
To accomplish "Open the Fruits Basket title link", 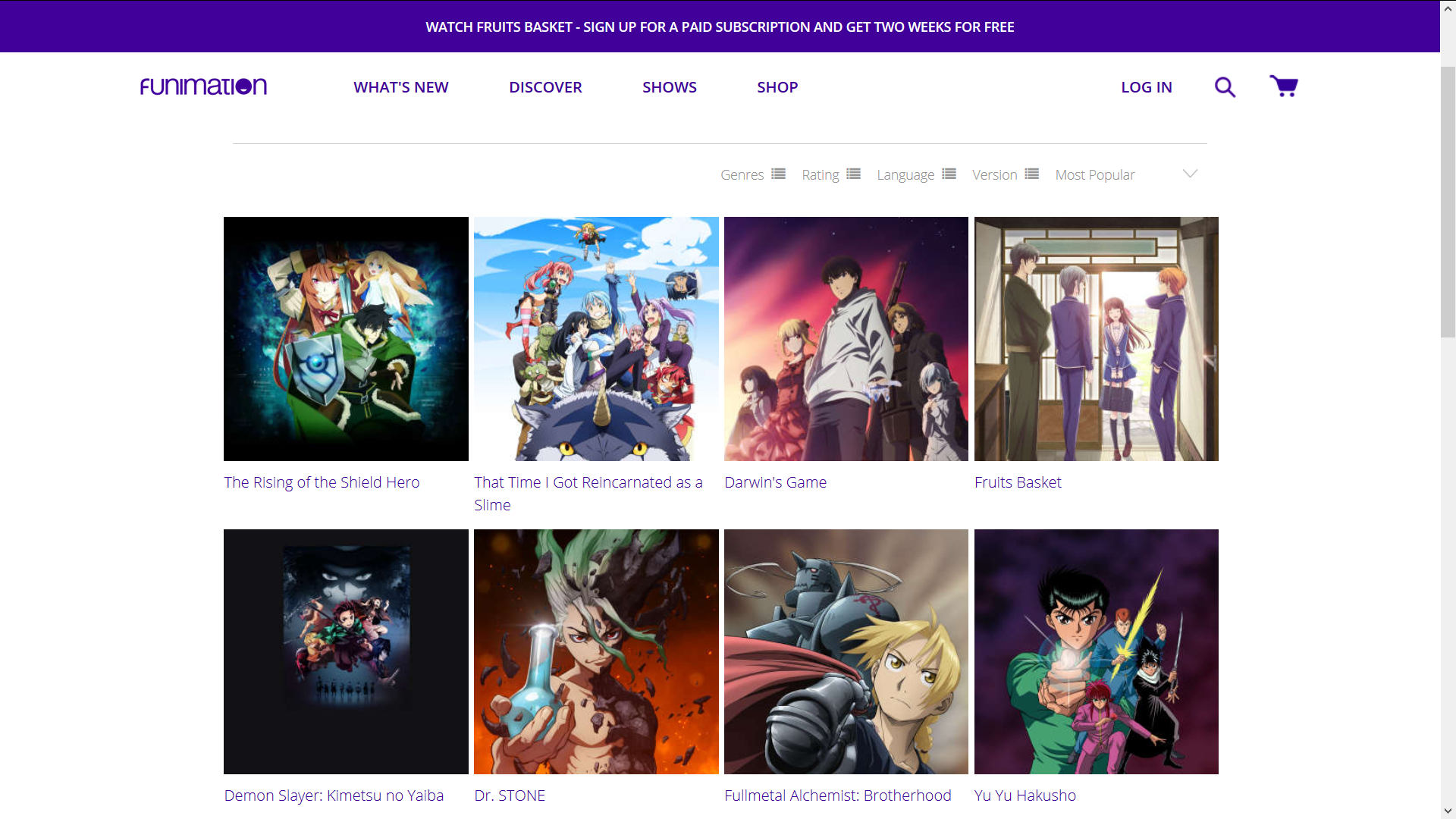I will 1018,482.
